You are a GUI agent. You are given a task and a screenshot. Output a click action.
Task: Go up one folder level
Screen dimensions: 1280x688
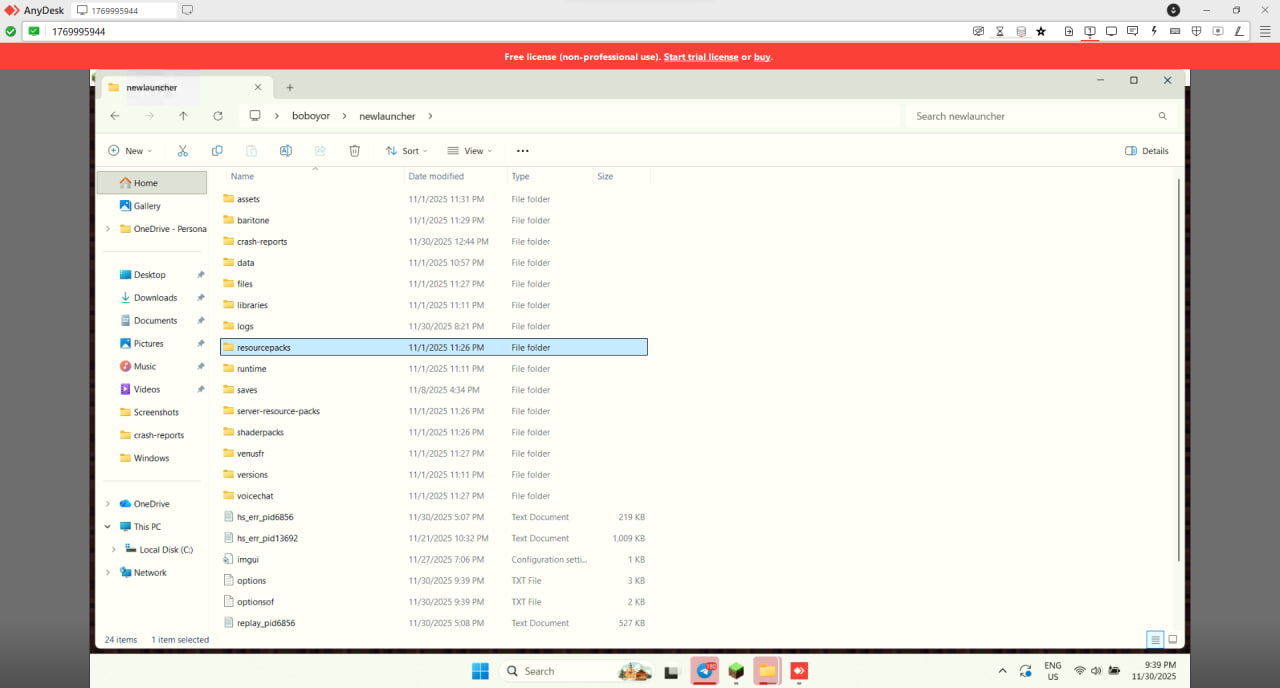(x=183, y=116)
